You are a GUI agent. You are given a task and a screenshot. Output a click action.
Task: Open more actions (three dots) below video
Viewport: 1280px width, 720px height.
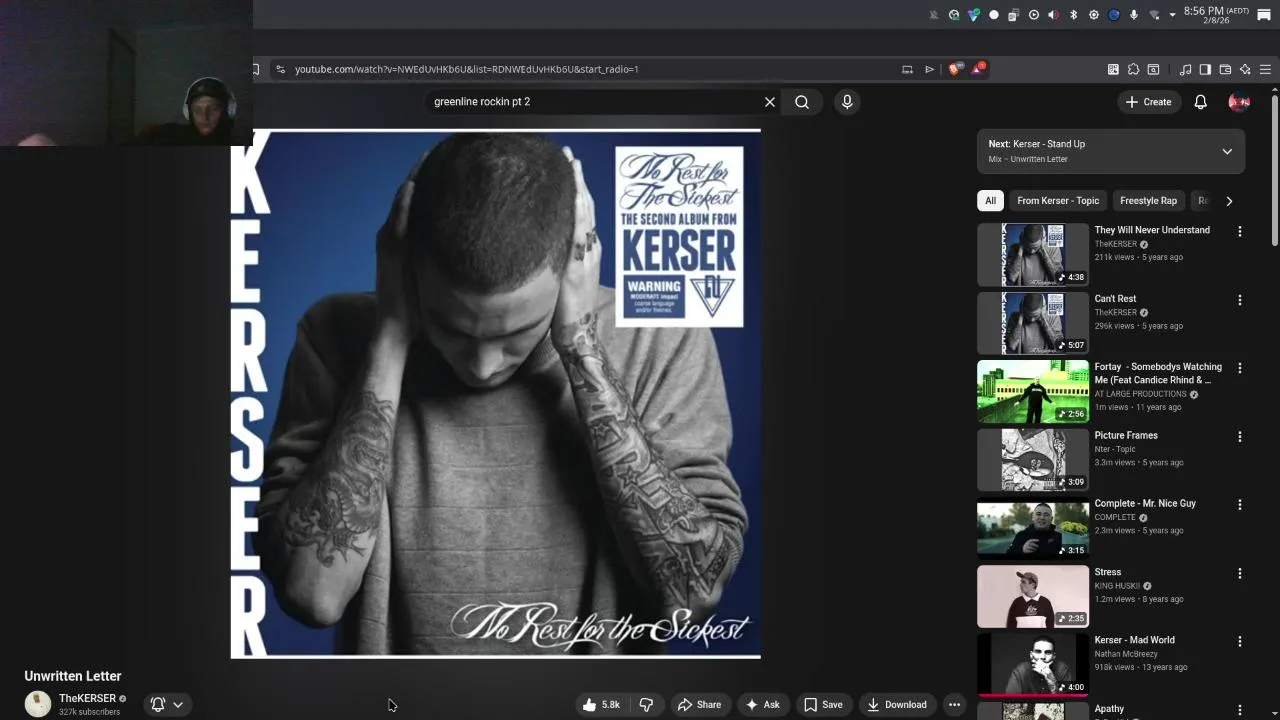click(954, 705)
